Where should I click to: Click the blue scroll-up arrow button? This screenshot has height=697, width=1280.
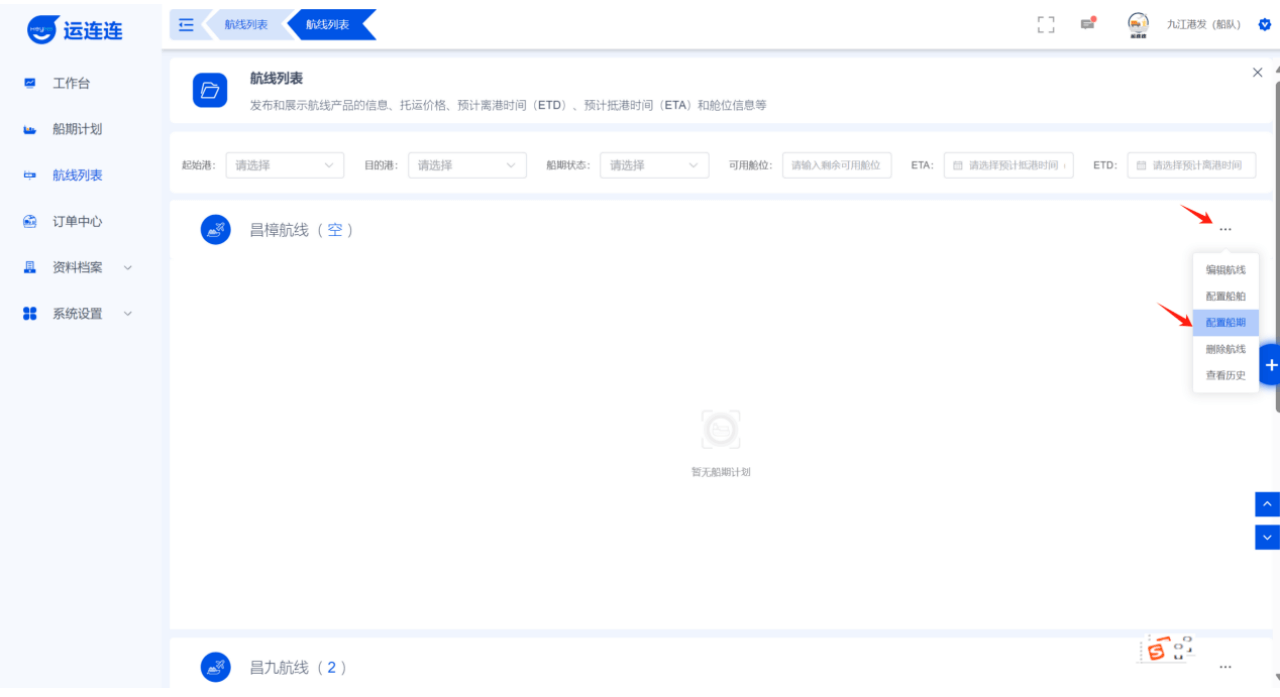pos(1267,505)
